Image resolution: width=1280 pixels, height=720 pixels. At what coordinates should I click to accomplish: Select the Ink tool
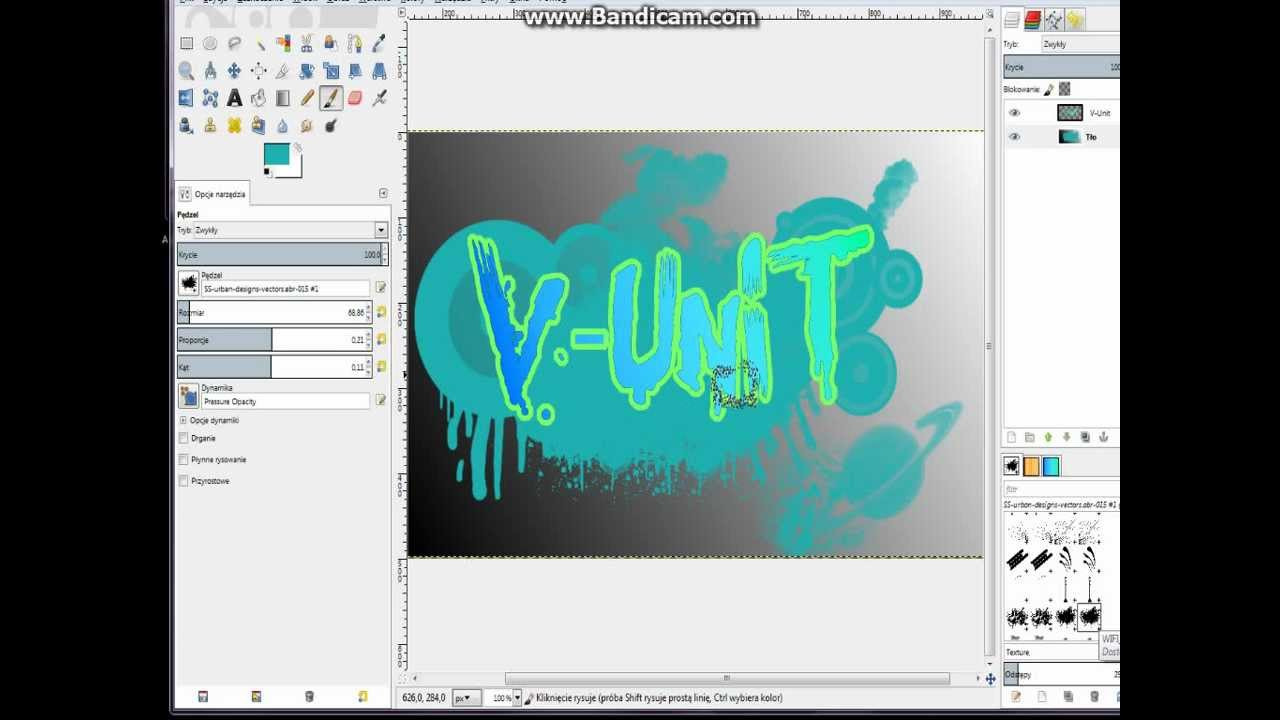pyautogui.click(x=186, y=125)
